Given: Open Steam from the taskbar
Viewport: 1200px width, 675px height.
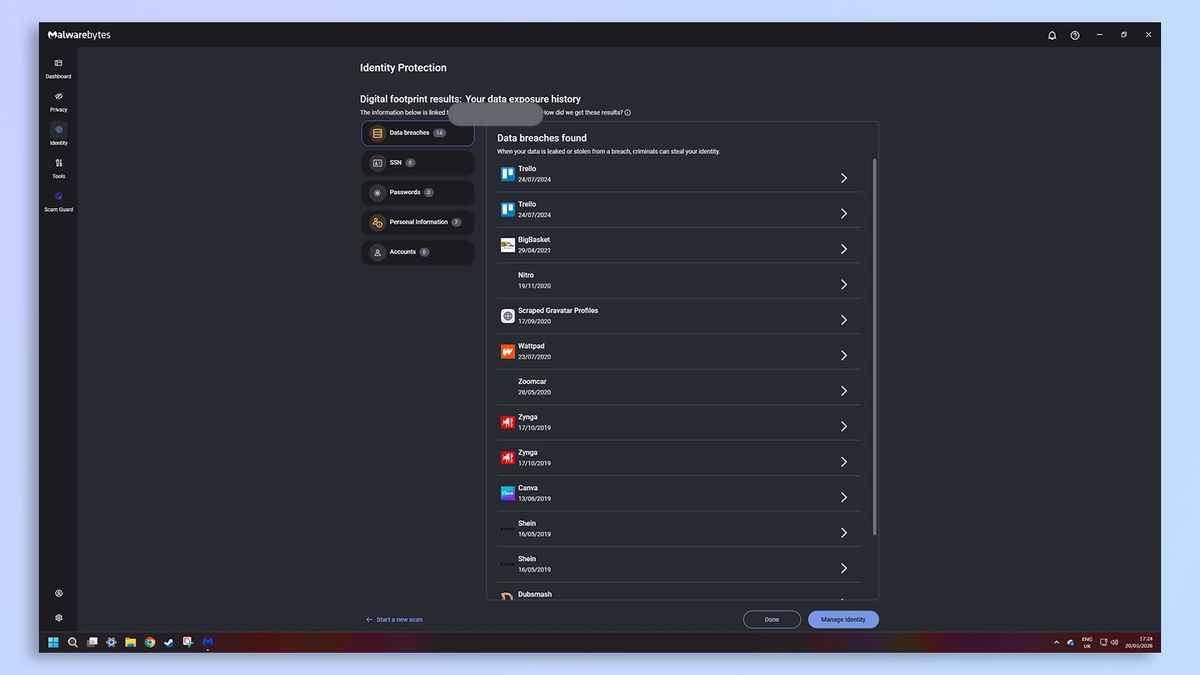Looking at the screenshot, I should tap(169, 642).
